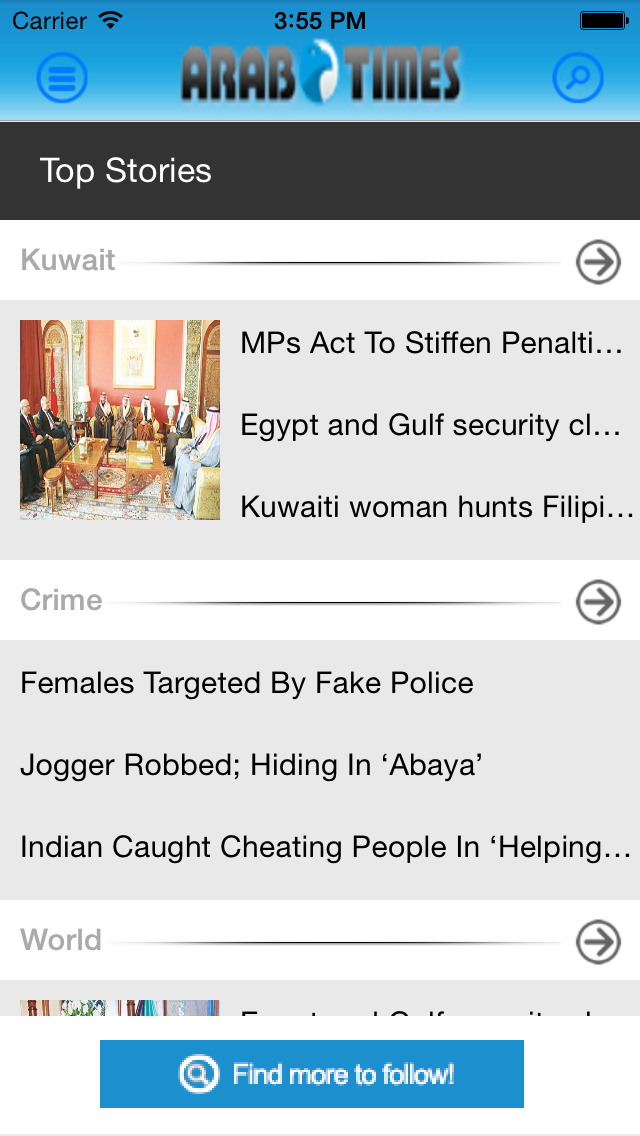
Task: Tap the Arab Times logo
Action: pos(320,74)
